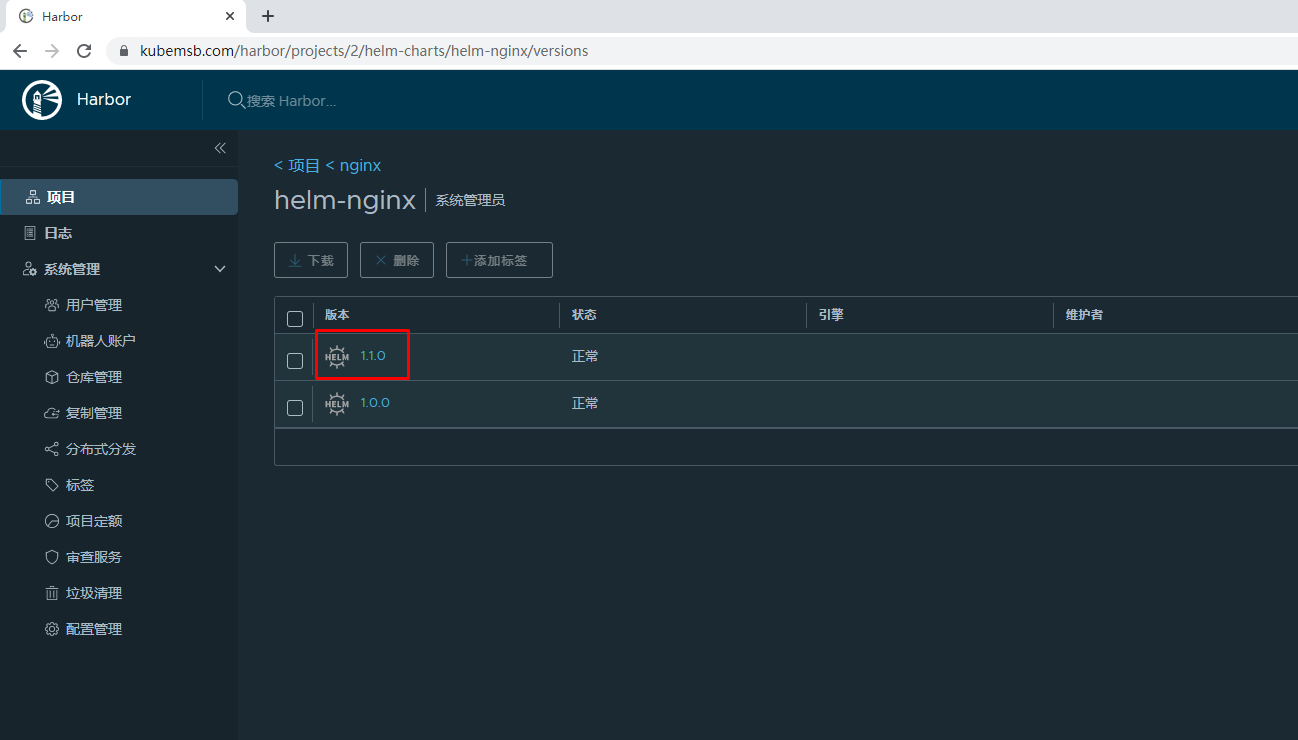The height and width of the screenshot is (740, 1298).
Task: Click the browser forward arrow
Action: (52, 51)
